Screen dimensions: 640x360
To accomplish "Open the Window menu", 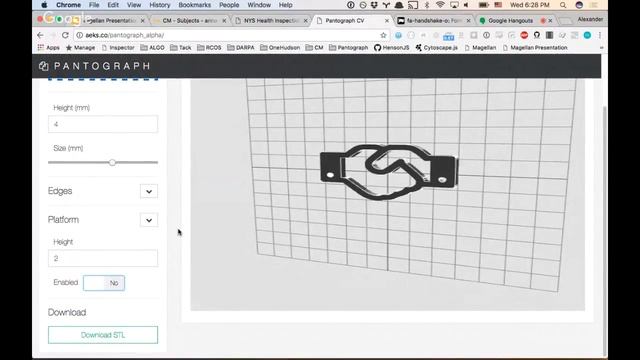I will 259,5.
